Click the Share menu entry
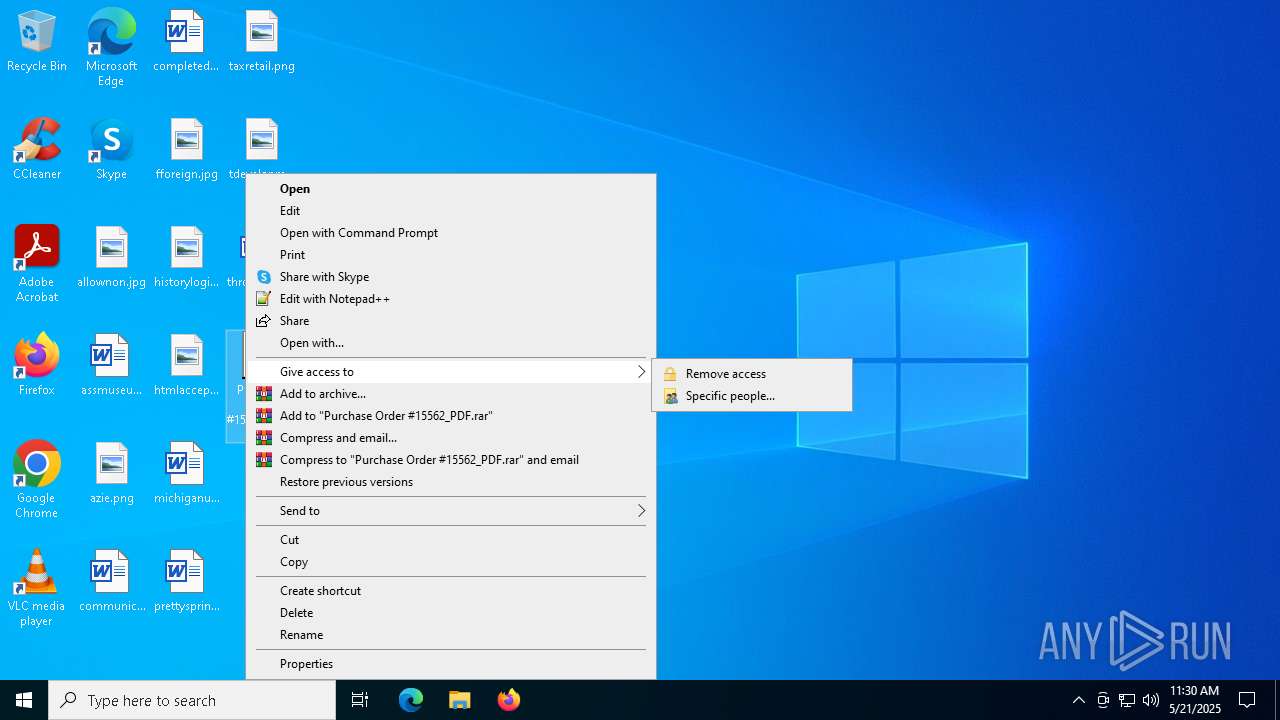Screen dimensions: 1280x720 point(451,321)
